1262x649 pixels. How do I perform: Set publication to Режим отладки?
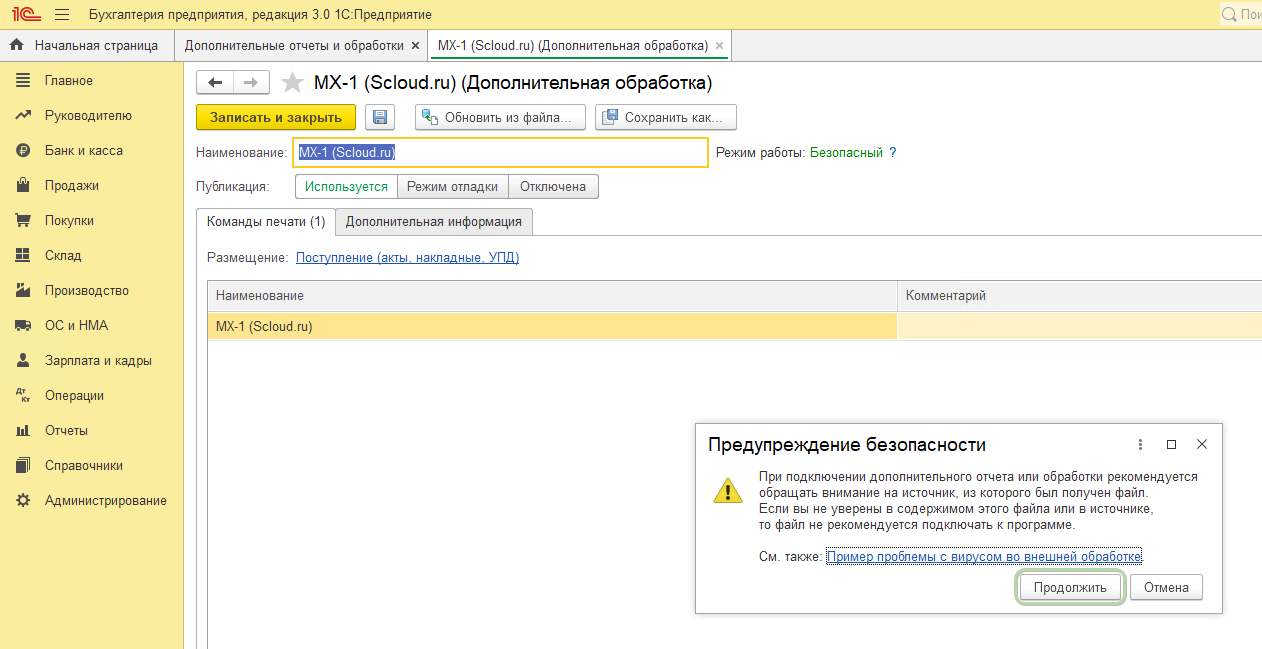(x=453, y=186)
